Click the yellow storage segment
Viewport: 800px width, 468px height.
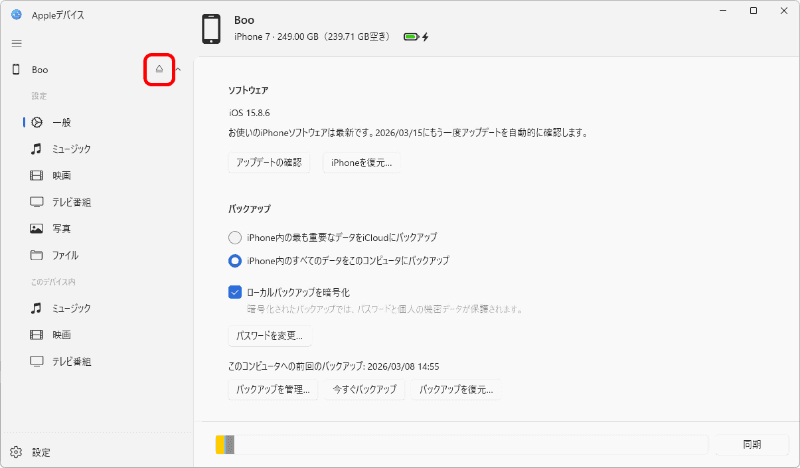(x=220, y=445)
